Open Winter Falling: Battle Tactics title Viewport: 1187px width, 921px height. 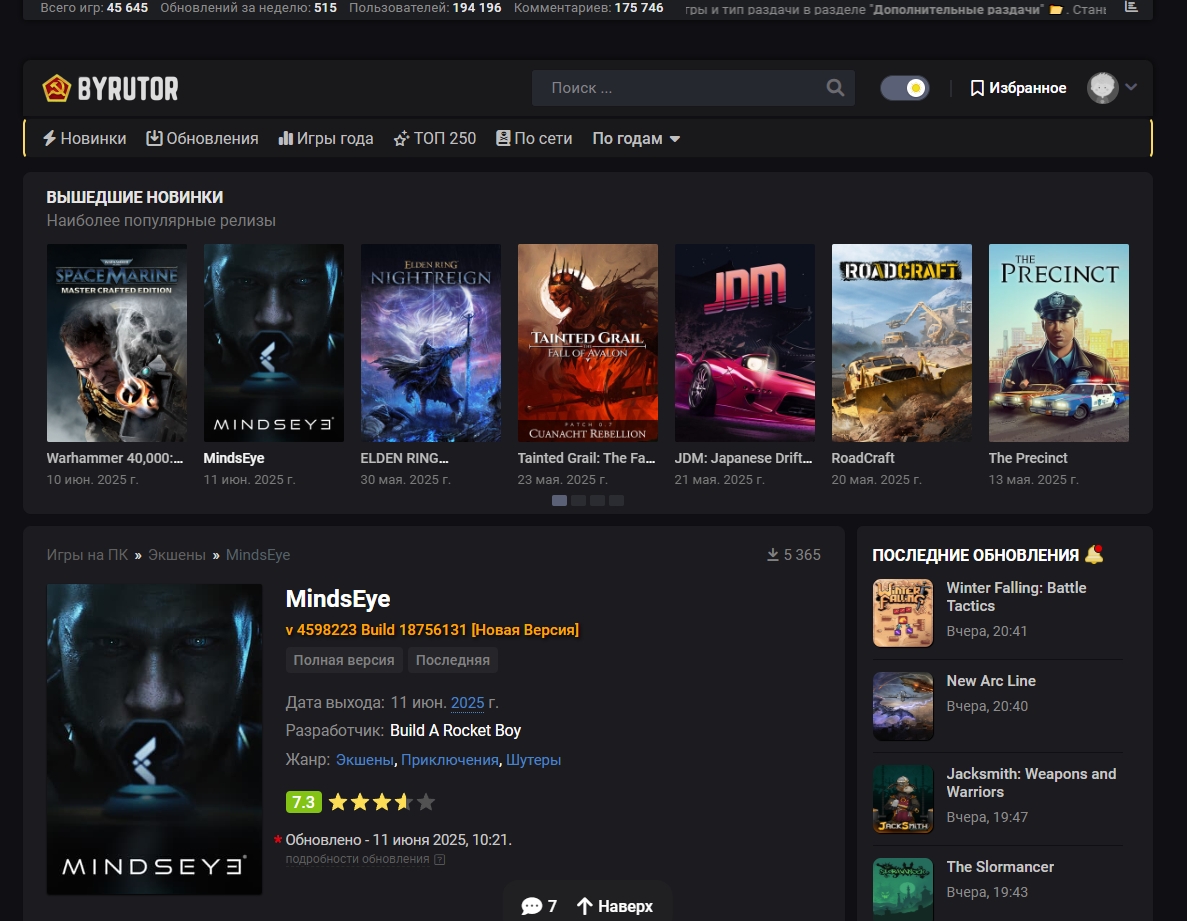pyautogui.click(x=1016, y=597)
